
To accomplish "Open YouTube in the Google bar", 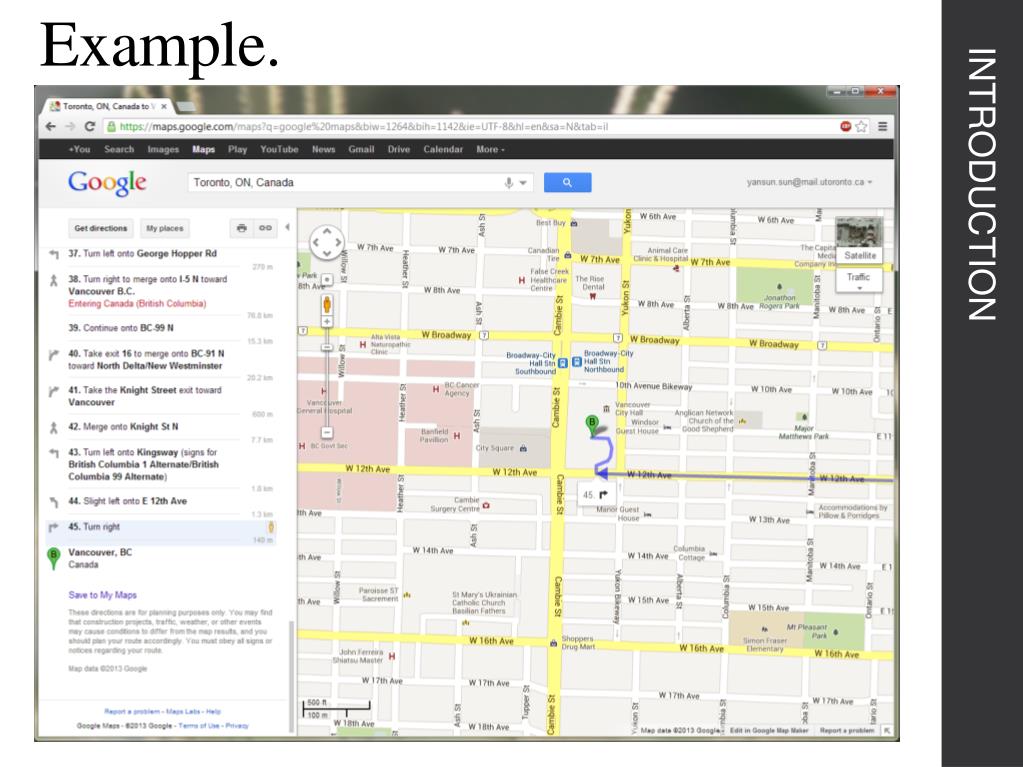I will (279, 149).
